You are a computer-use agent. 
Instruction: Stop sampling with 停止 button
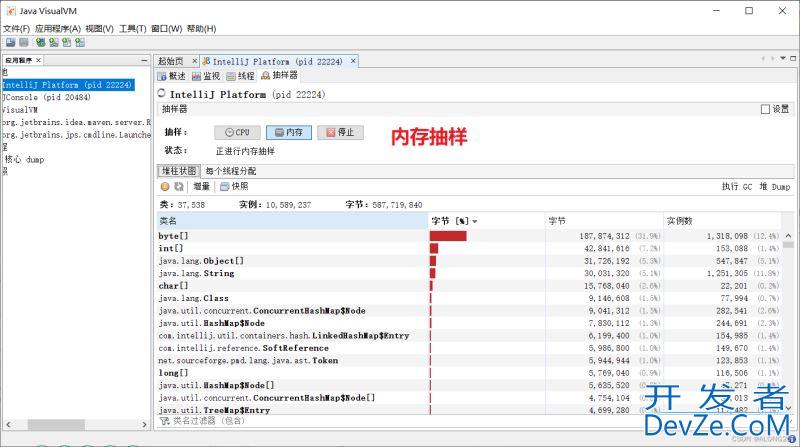click(340, 132)
